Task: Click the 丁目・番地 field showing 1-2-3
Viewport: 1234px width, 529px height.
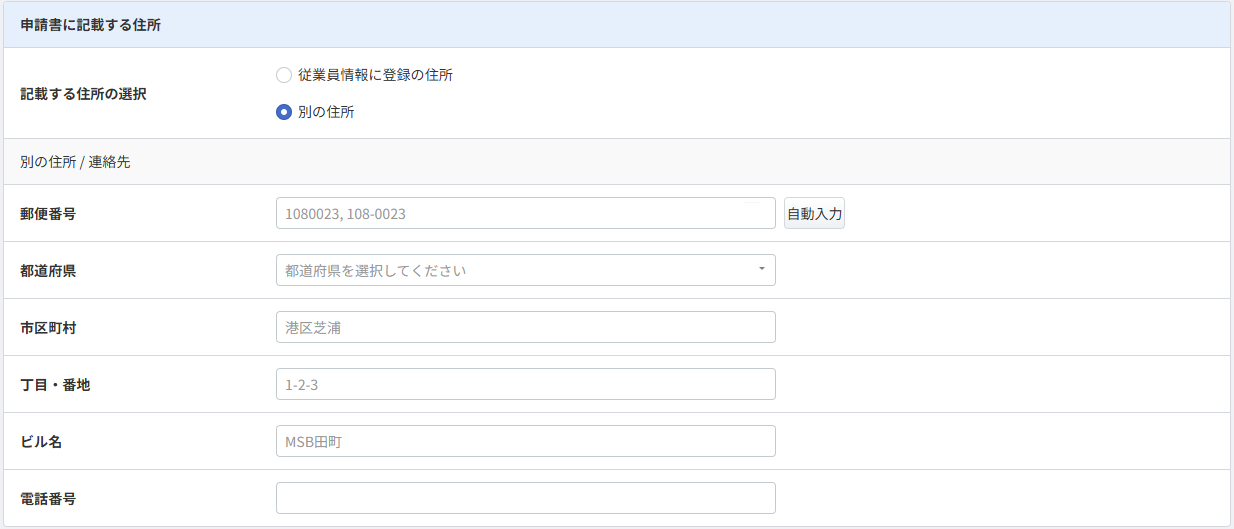Action: click(526, 384)
